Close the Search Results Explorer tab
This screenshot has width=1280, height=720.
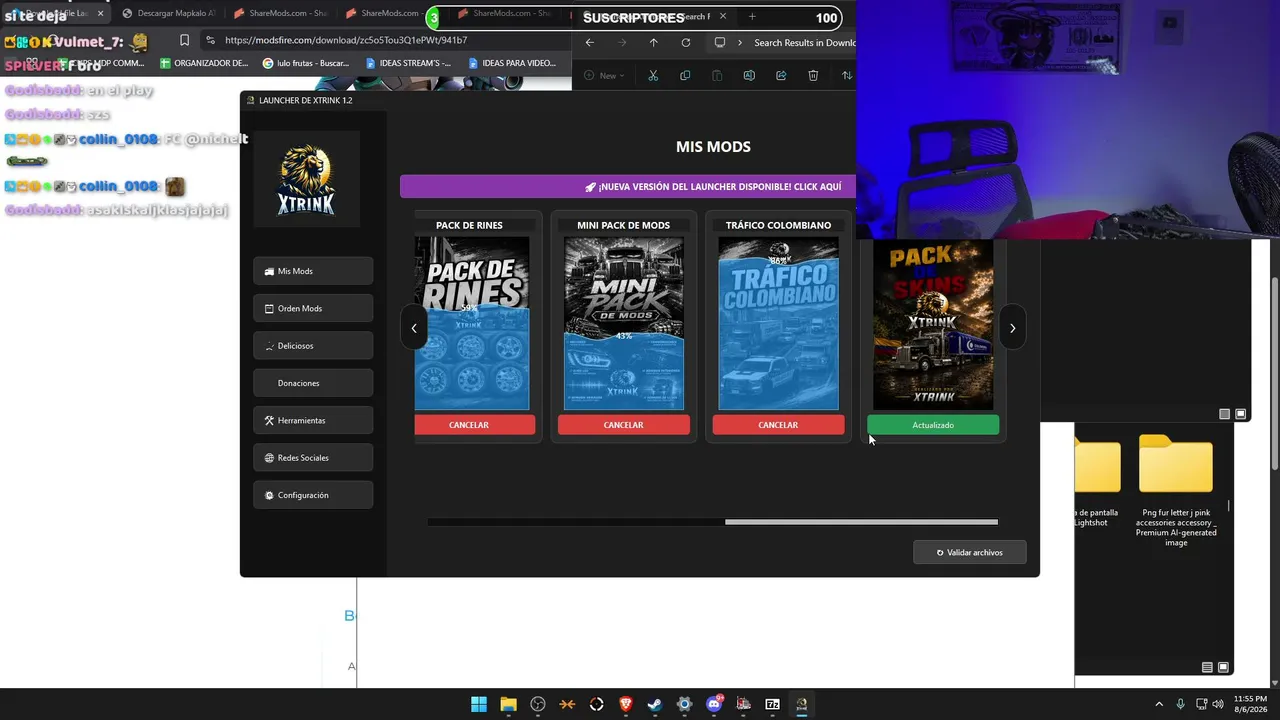(x=723, y=16)
